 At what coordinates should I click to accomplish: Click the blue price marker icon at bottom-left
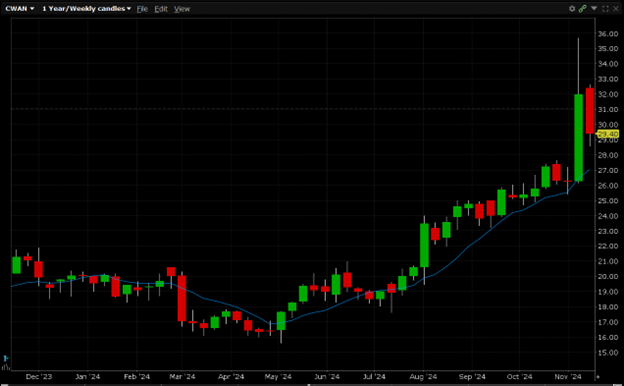point(6,358)
